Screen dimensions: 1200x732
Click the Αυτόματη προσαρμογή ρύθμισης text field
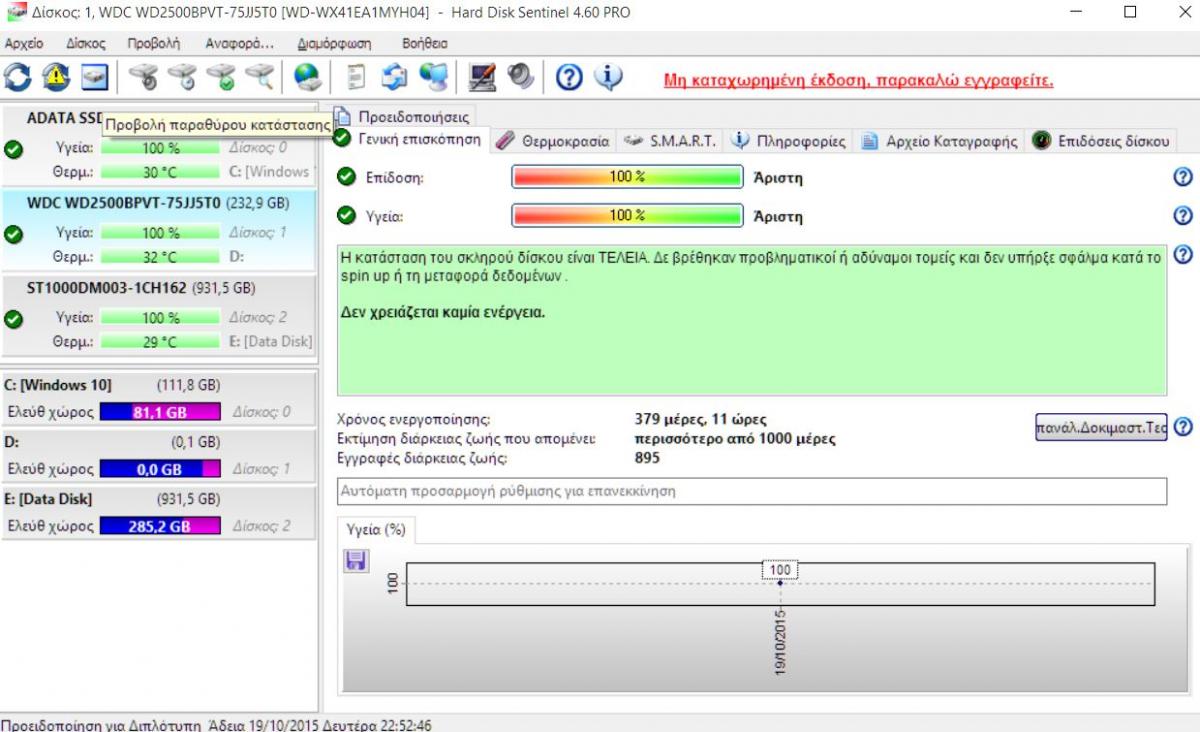[x=752, y=491]
